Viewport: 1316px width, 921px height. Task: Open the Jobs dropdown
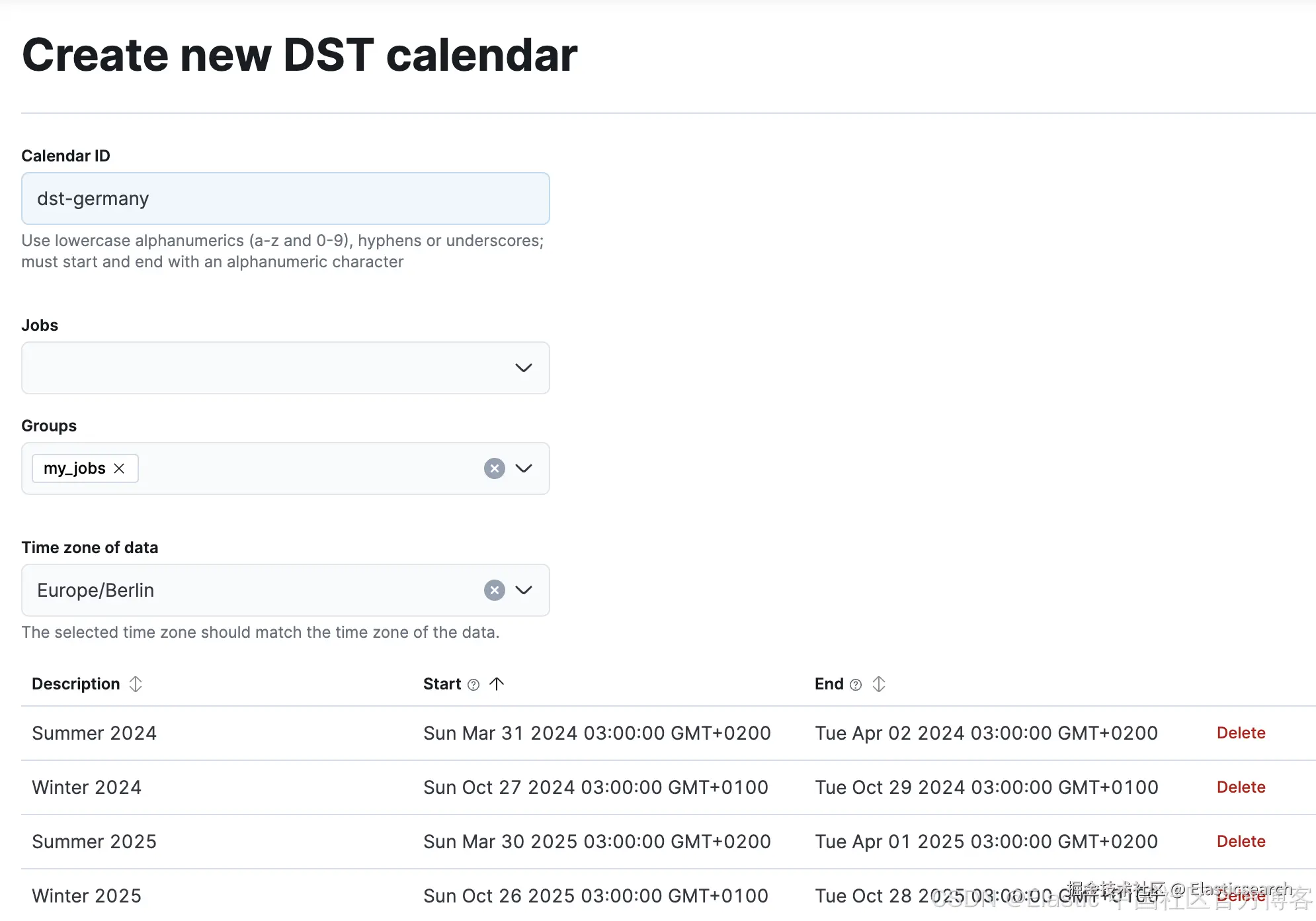pyautogui.click(x=286, y=368)
